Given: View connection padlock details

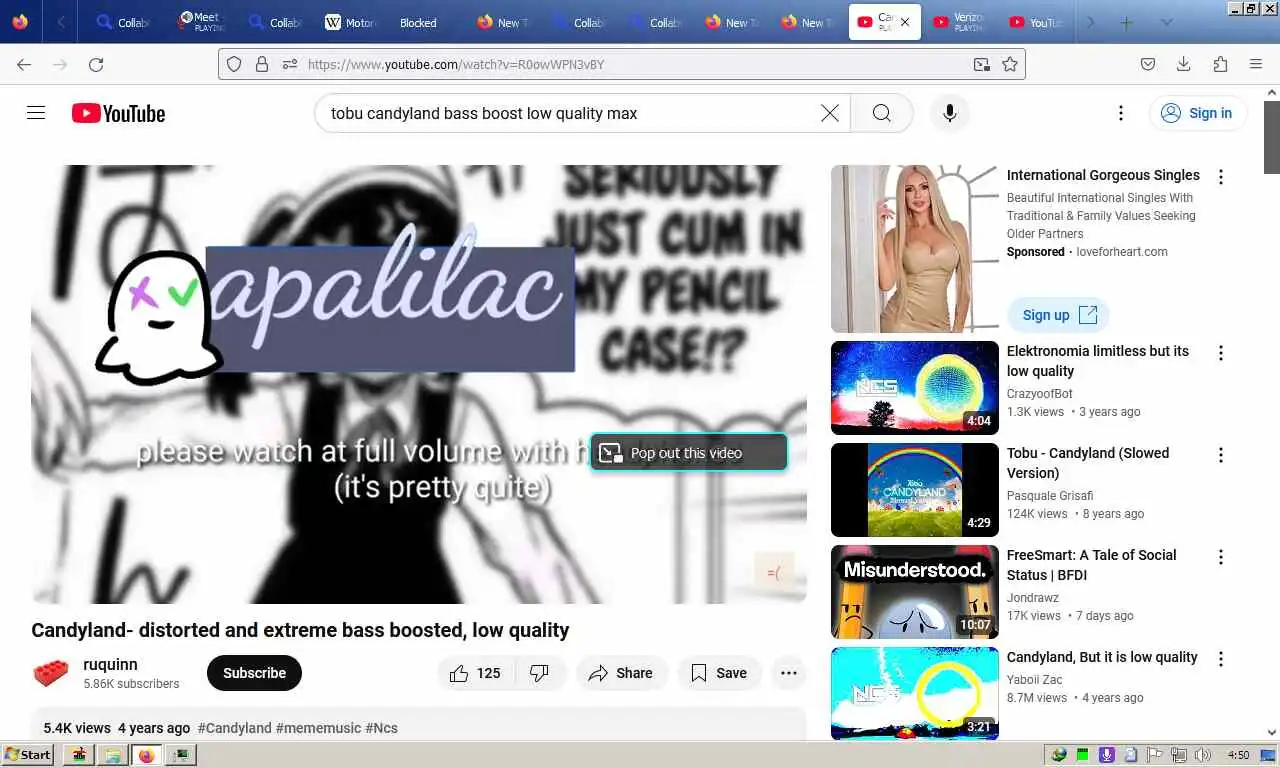Looking at the screenshot, I should tap(262, 64).
